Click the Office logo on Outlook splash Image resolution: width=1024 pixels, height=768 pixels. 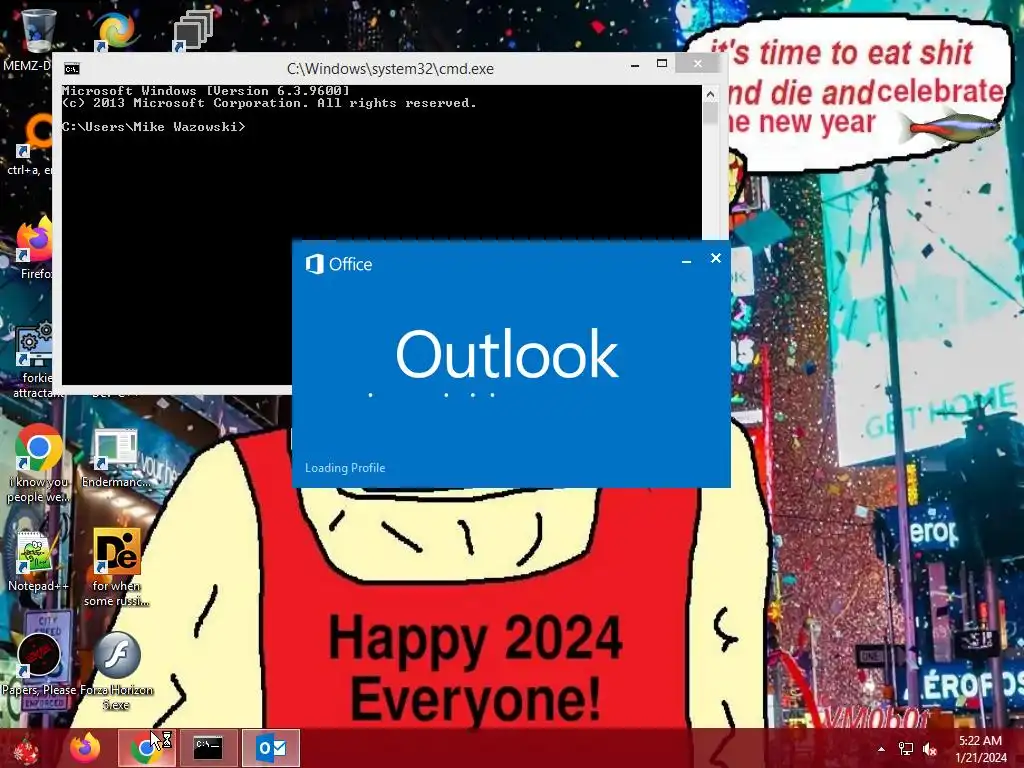coord(315,264)
